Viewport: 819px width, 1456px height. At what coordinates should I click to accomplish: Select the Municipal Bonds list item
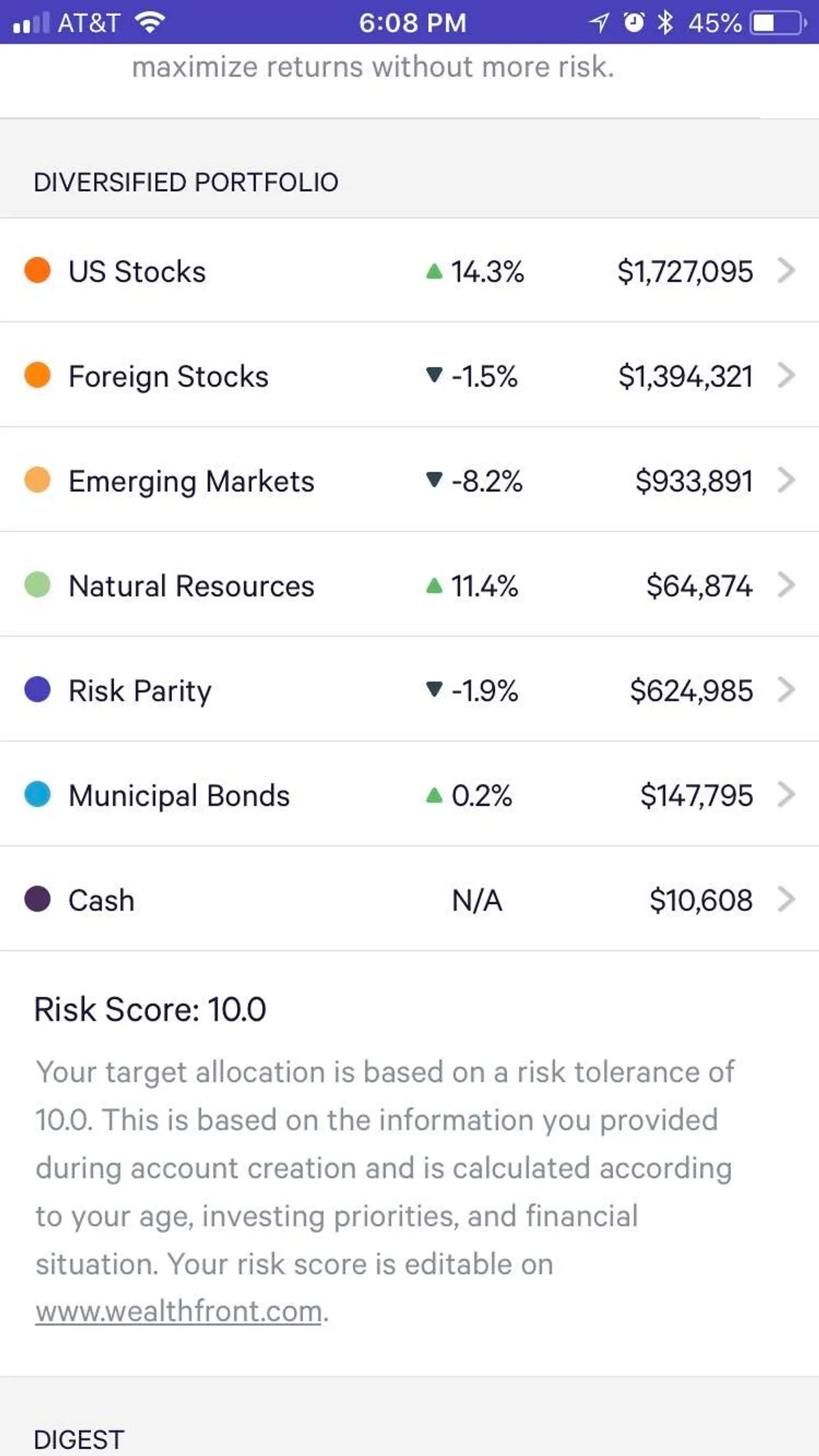(179, 796)
